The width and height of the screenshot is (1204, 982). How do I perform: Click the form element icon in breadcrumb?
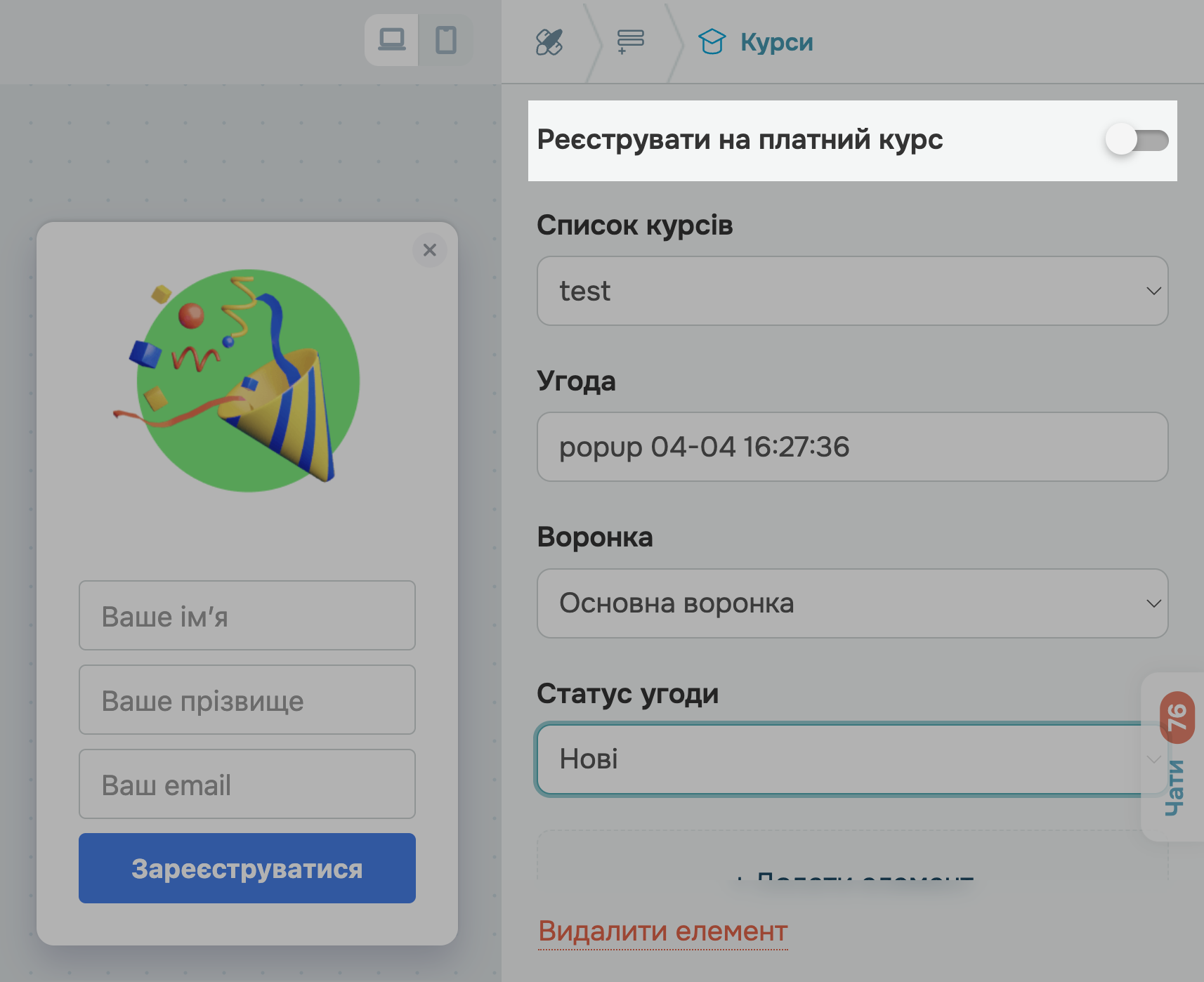pos(629,42)
